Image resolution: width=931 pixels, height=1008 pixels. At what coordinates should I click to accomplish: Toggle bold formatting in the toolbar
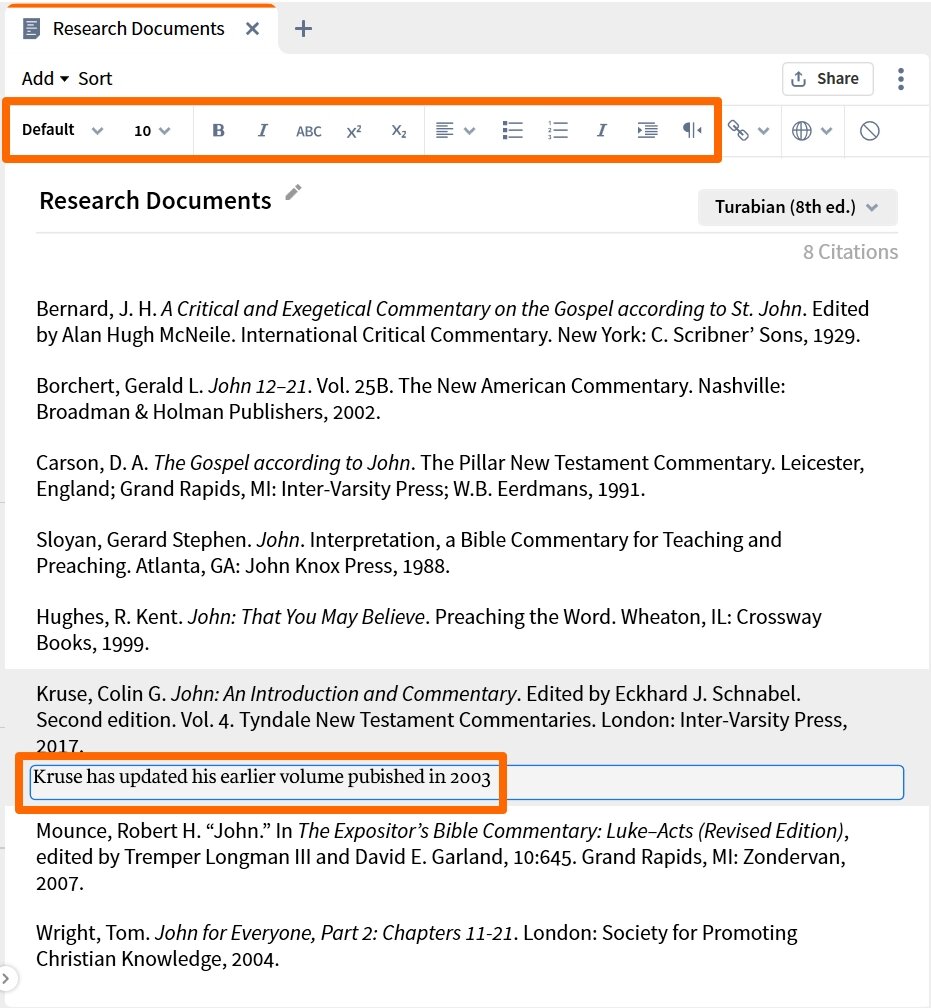coord(218,131)
